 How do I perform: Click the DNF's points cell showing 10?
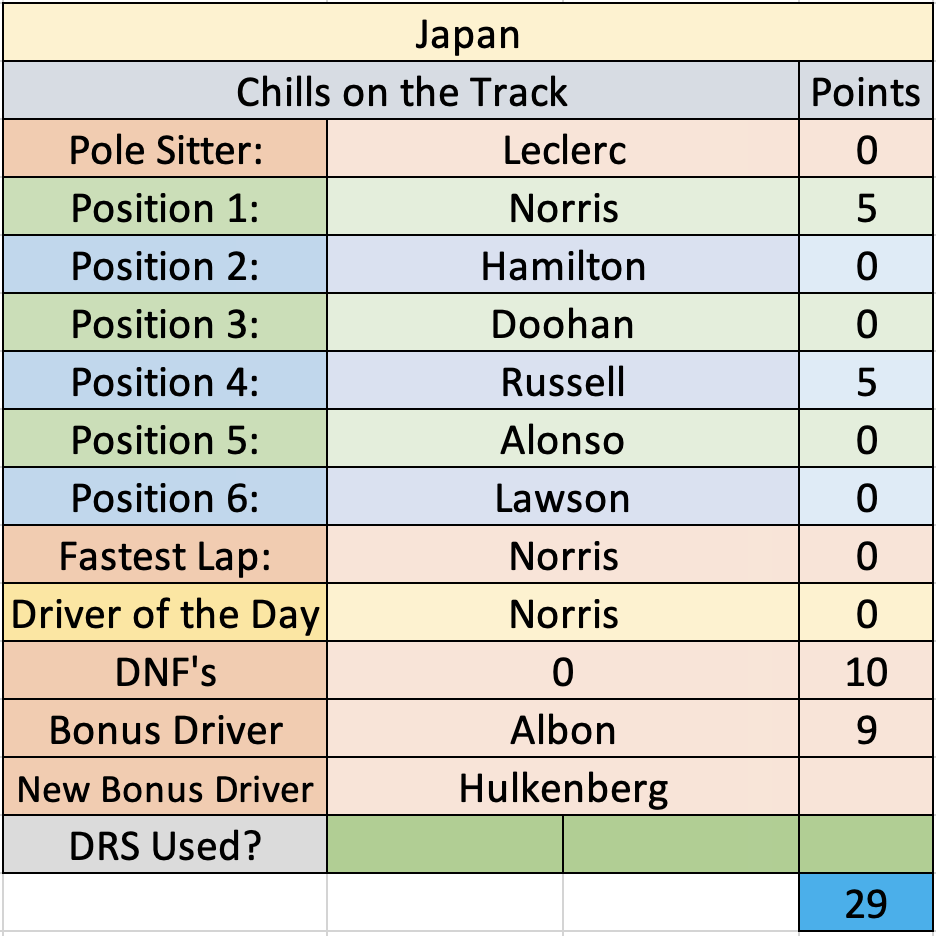click(x=866, y=670)
